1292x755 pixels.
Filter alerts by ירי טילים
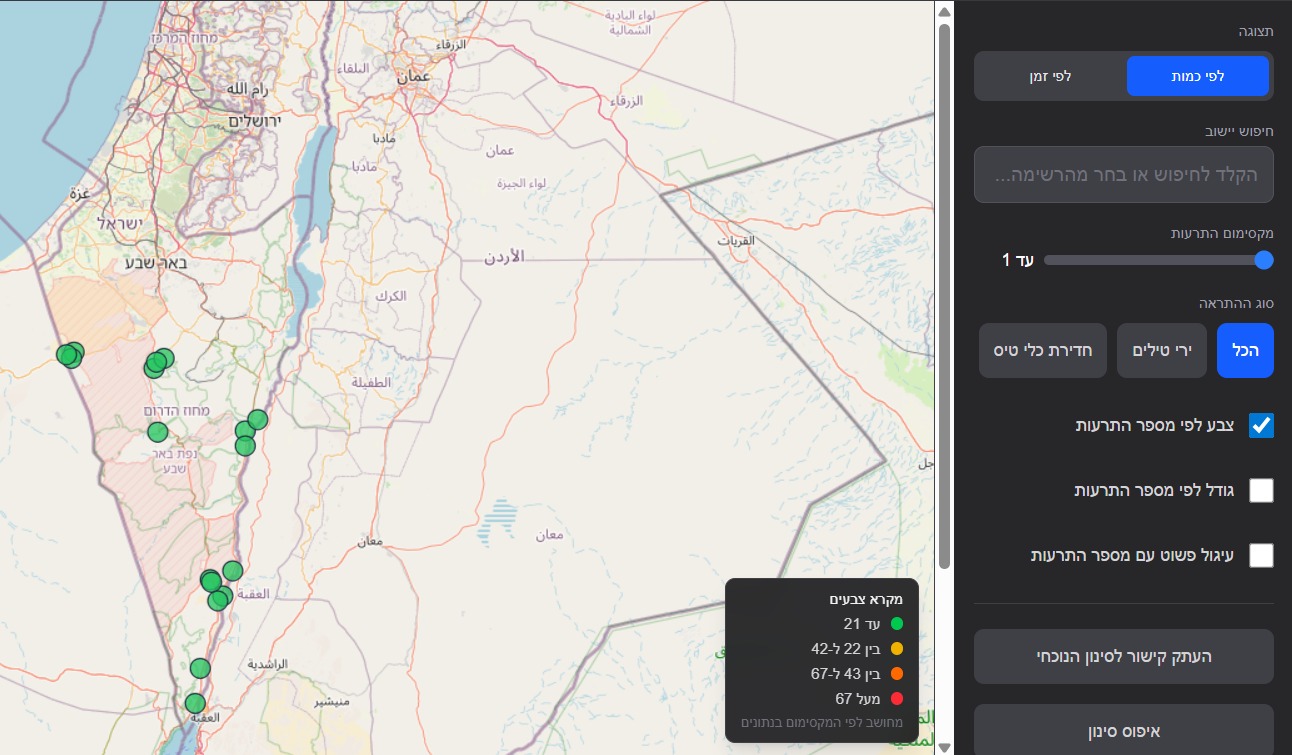1161,350
